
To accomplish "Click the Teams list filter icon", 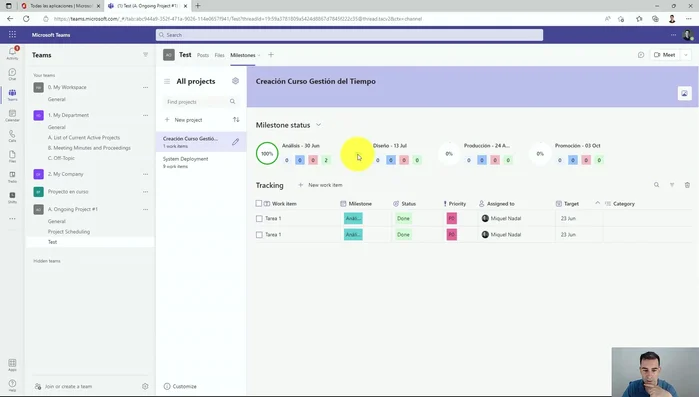I will 145,55.
